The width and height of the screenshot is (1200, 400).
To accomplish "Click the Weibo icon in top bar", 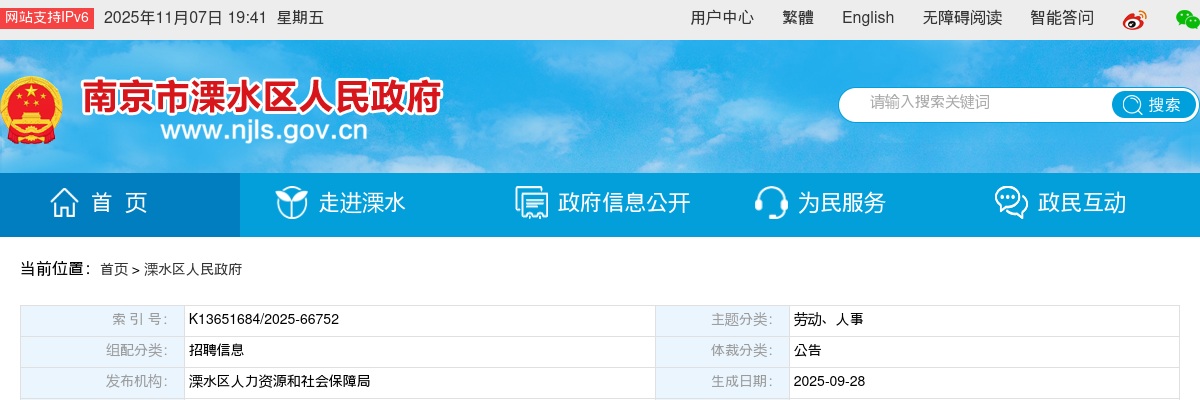I will [1134, 19].
